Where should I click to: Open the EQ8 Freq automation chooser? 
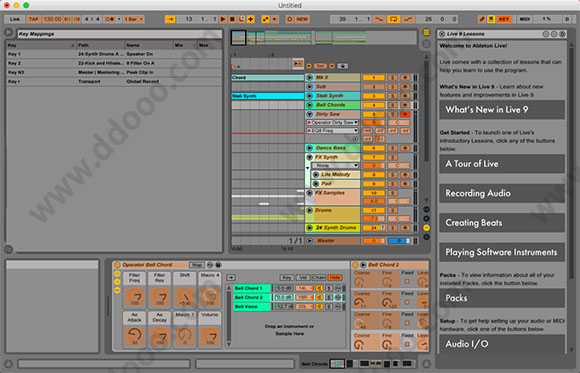click(x=332, y=131)
